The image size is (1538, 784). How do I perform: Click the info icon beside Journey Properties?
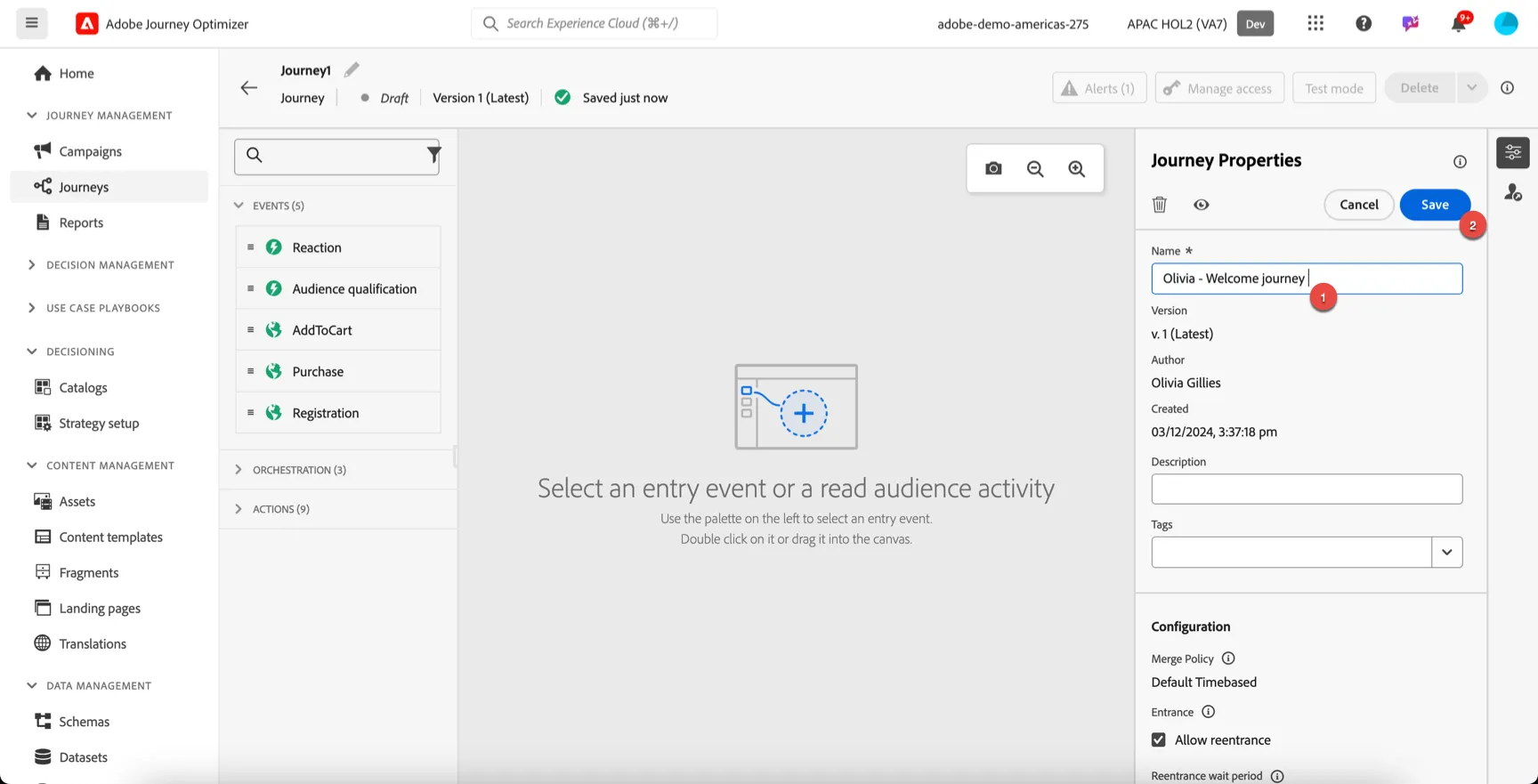coord(1460,161)
